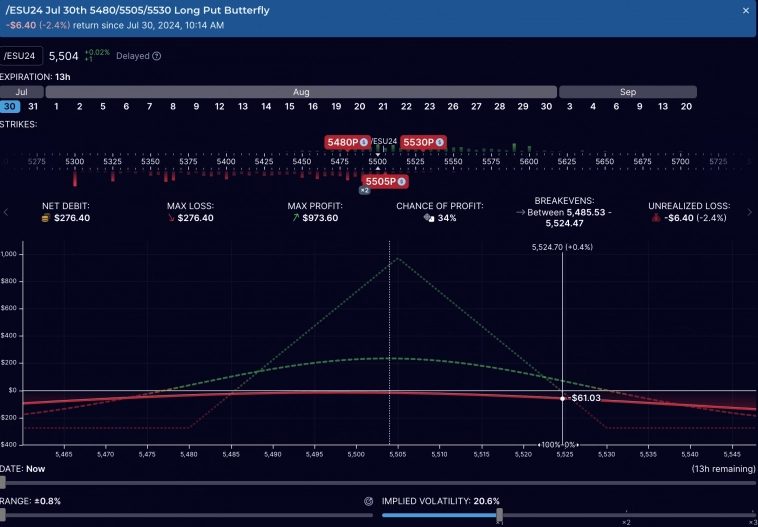Image resolution: width=758 pixels, height=527 pixels.
Task: Click the Aug month header bar
Action: [300, 92]
